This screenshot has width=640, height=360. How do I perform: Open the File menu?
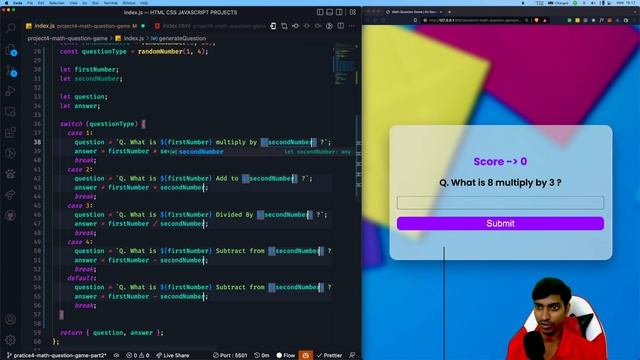(30, 3)
